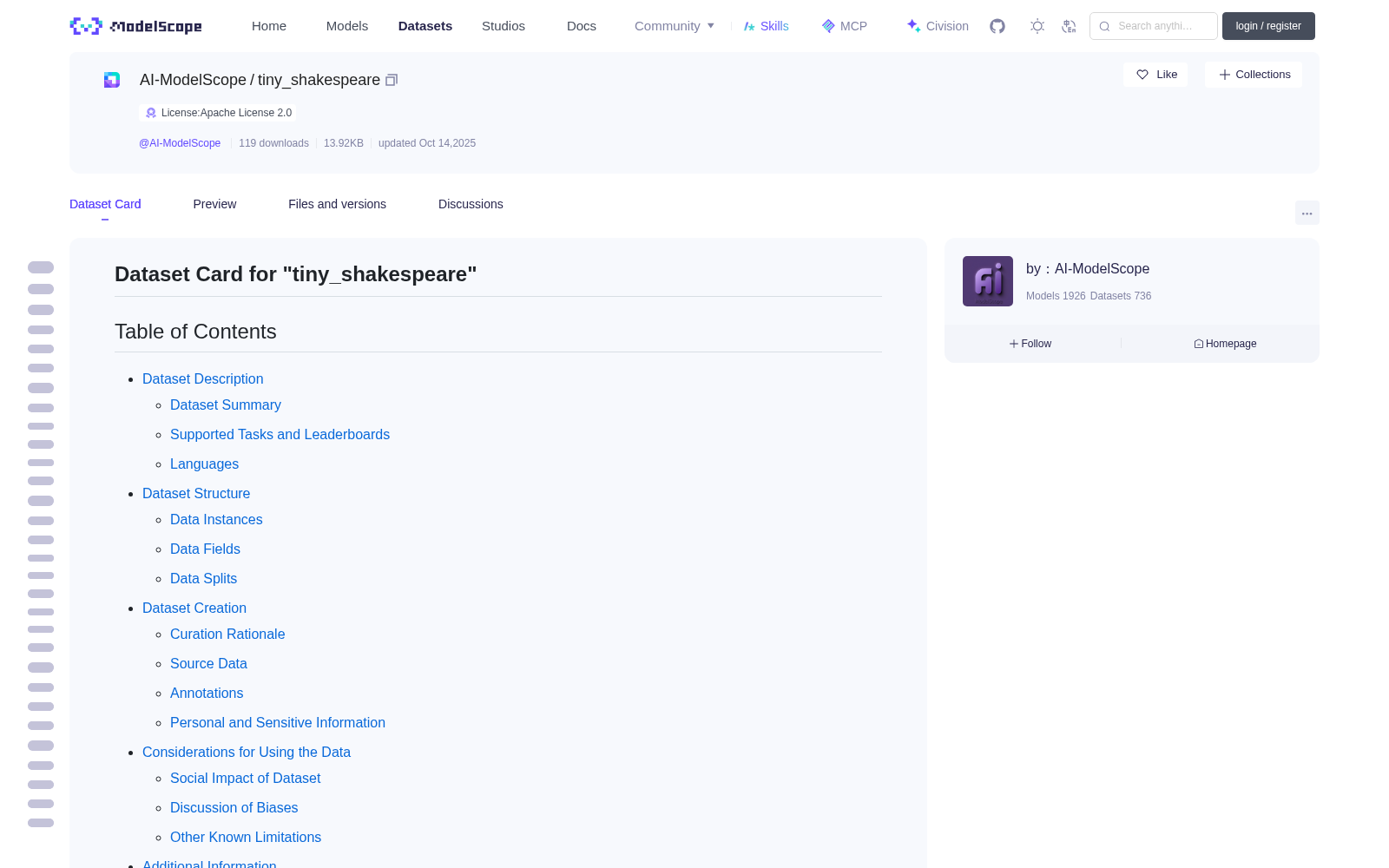1389x868 pixels.
Task: Switch language with the translate icon
Action: [1070, 26]
